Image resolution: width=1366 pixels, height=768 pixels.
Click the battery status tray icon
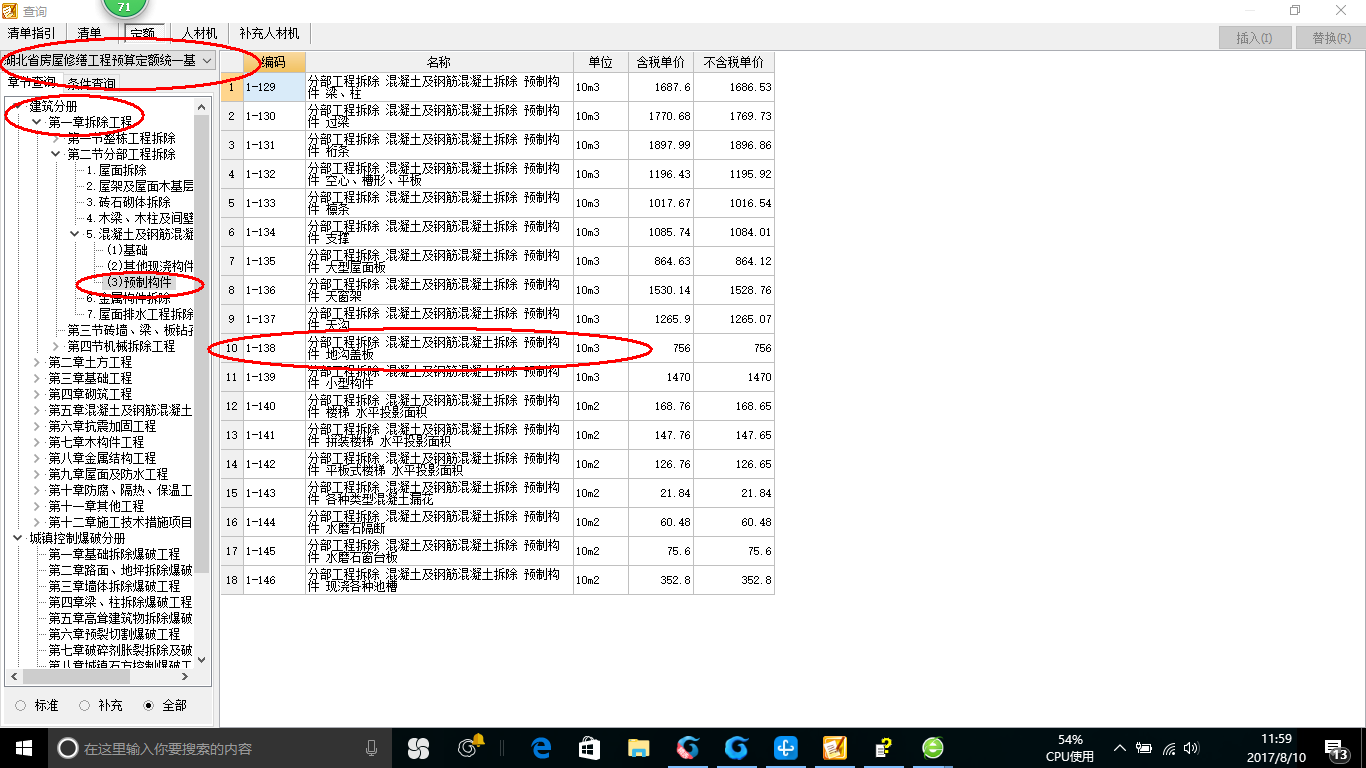coord(1145,748)
